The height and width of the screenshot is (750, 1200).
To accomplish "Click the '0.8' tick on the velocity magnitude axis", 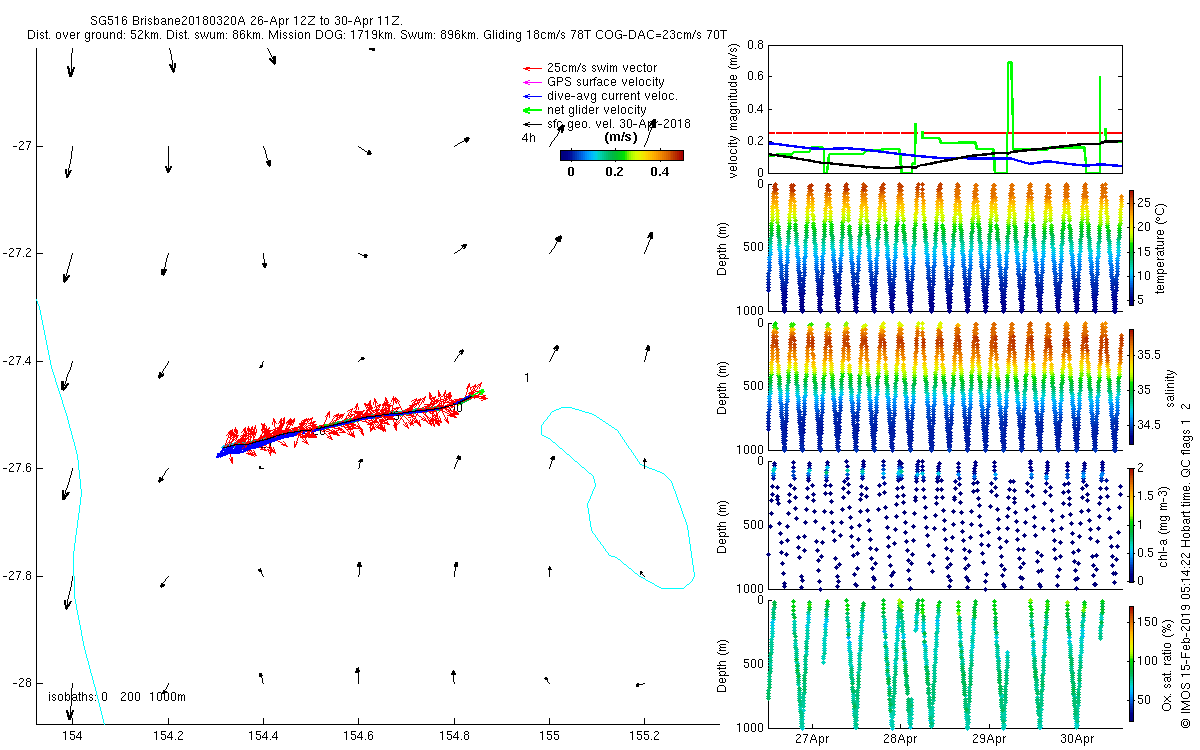I will pos(755,45).
